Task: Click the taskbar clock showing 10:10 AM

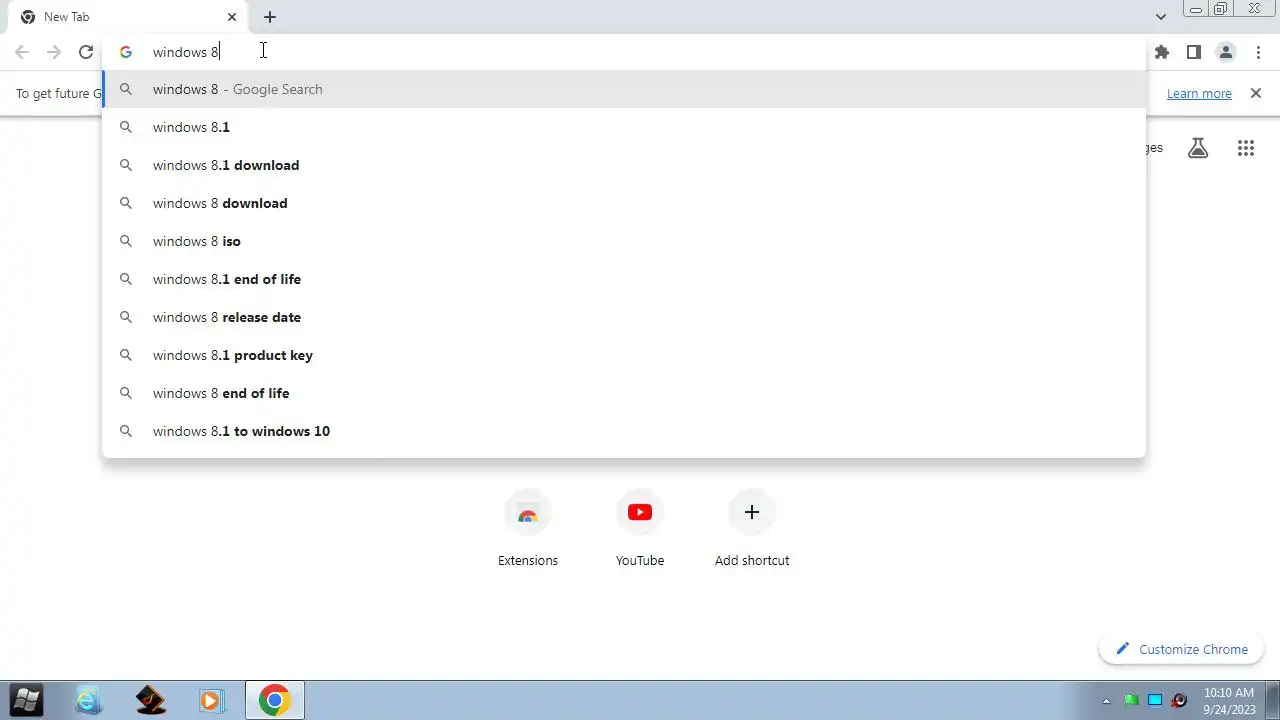Action: point(1229,700)
